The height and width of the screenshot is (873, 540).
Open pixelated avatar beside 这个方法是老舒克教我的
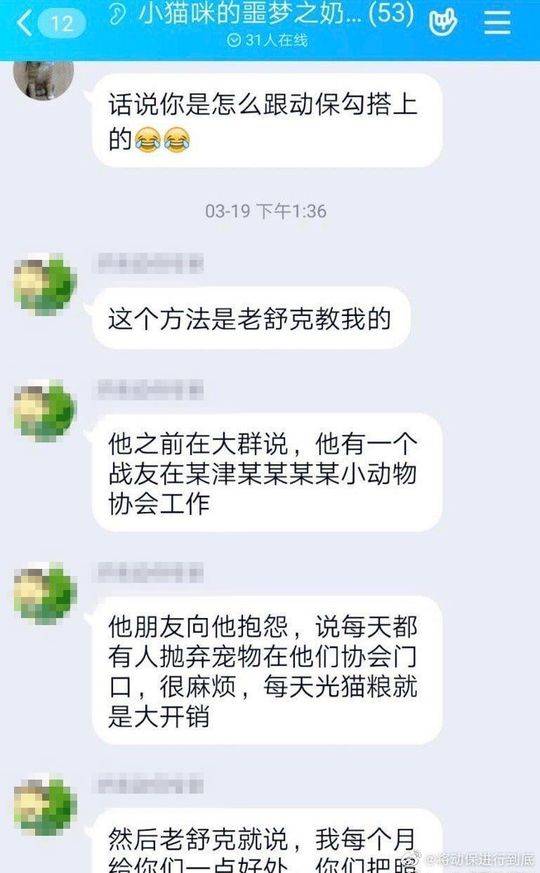pos(45,285)
